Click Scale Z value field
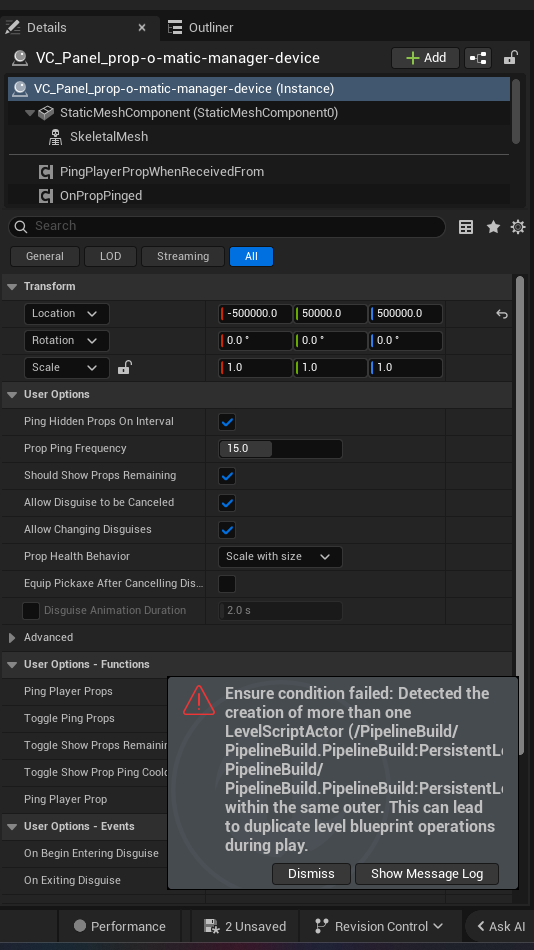Screen dimensions: 534x950 (x=406, y=368)
